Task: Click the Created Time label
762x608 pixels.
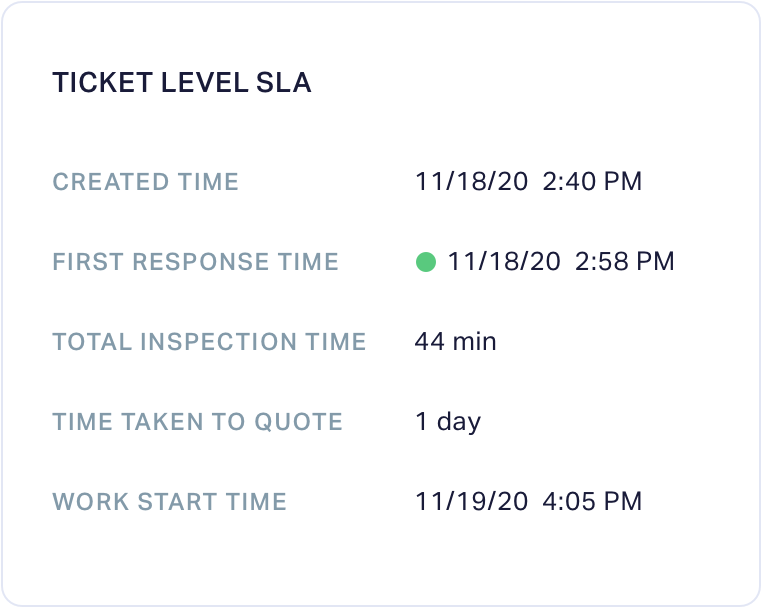Action: [x=145, y=182]
